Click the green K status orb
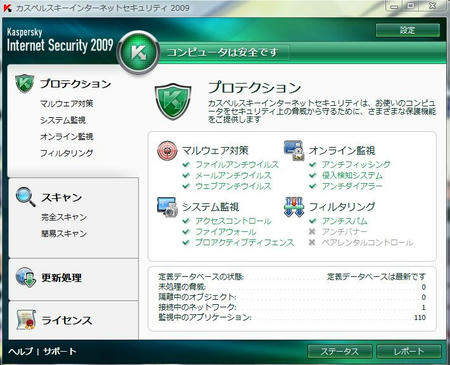The height and width of the screenshot is (365, 450). tap(138, 52)
